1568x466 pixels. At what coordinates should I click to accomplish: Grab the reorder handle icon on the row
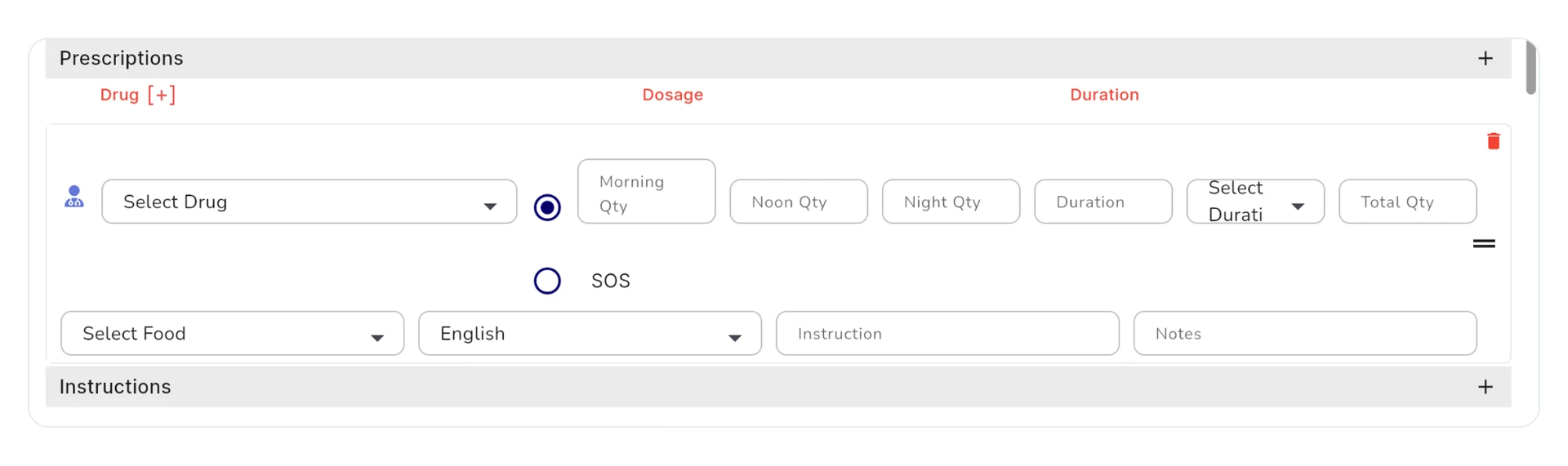pyautogui.click(x=1484, y=243)
